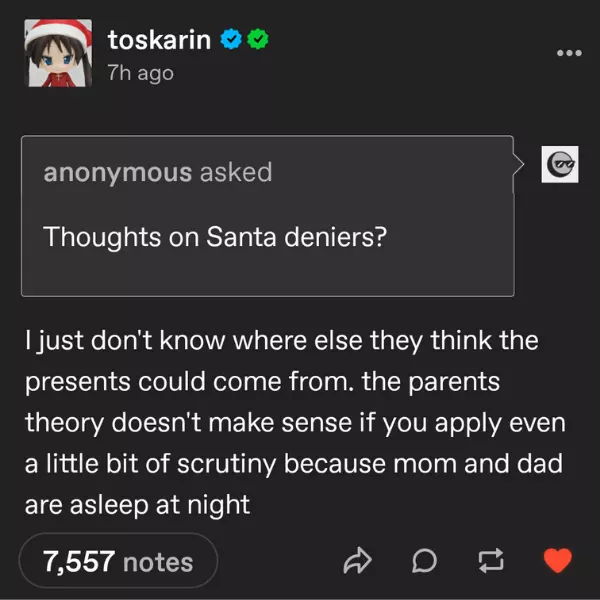The width and height of the screenshot is (600, 600).
Task: Open the 7h ago timestamp link
Action: tap(141, 73)
